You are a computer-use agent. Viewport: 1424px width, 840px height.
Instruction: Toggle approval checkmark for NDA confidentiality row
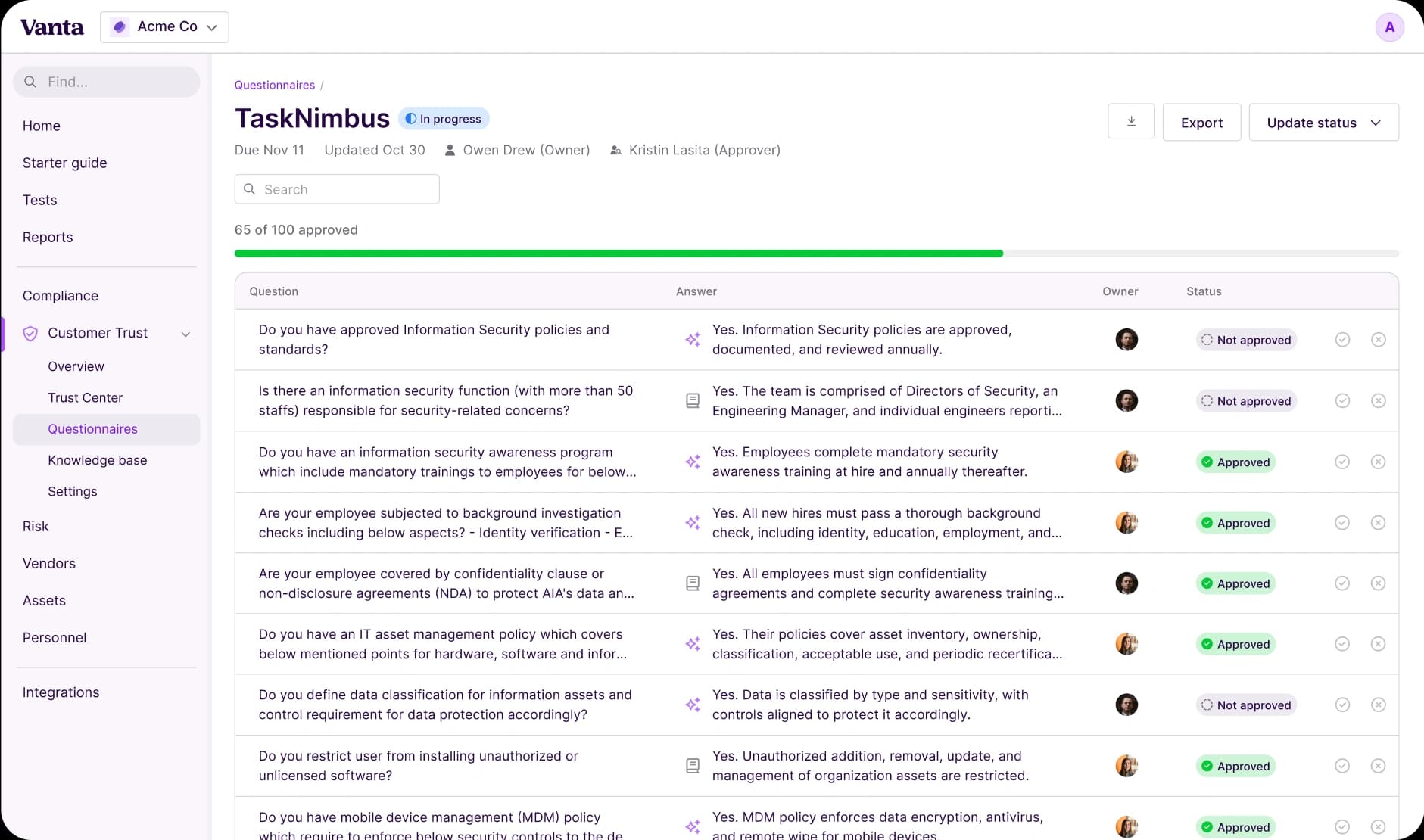click(1342, 583)
